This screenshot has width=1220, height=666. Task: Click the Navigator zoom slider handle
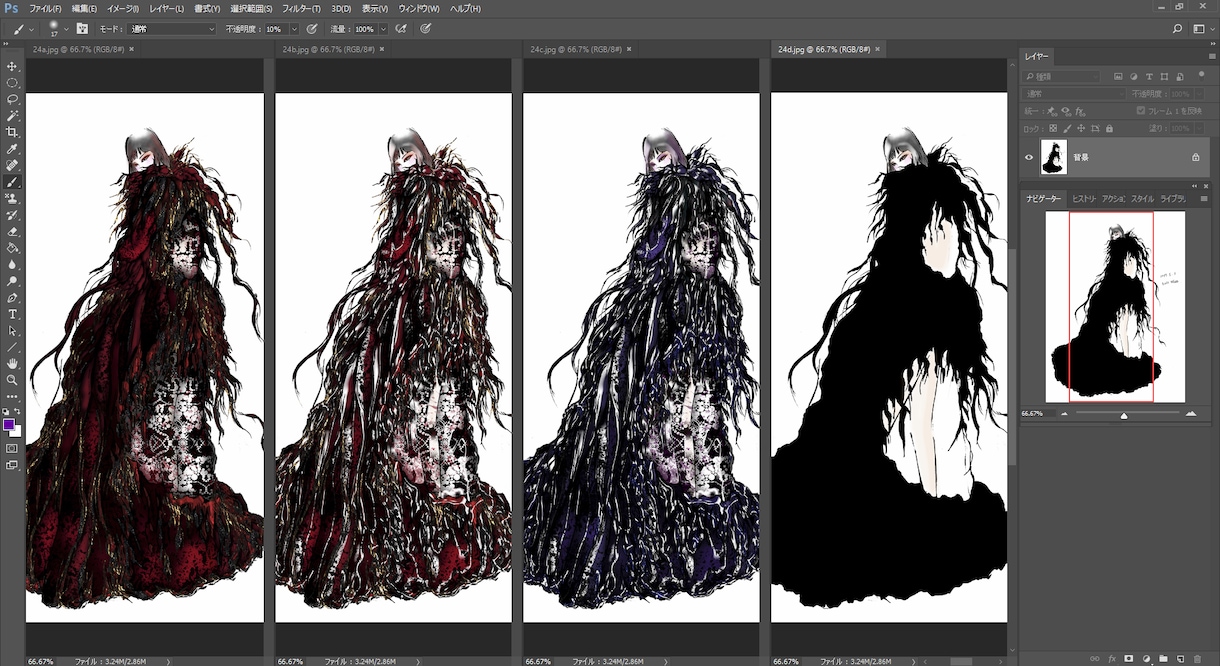(1124, 414)
